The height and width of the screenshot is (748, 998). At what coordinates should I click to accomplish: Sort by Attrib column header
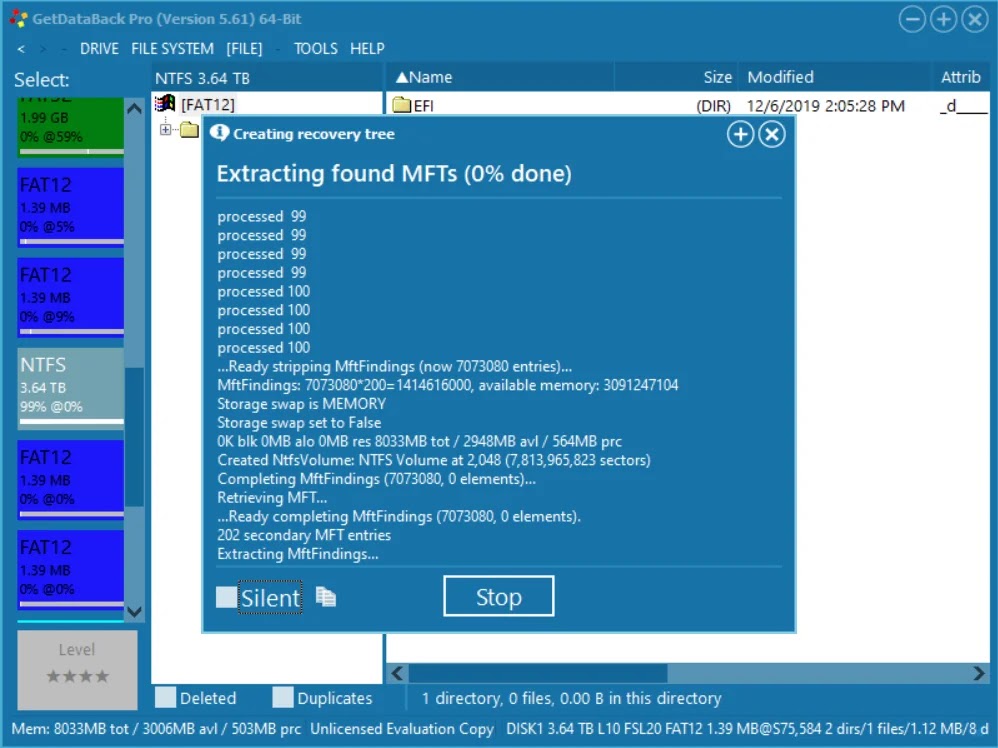pyautogui.click(x=960, y=77)
